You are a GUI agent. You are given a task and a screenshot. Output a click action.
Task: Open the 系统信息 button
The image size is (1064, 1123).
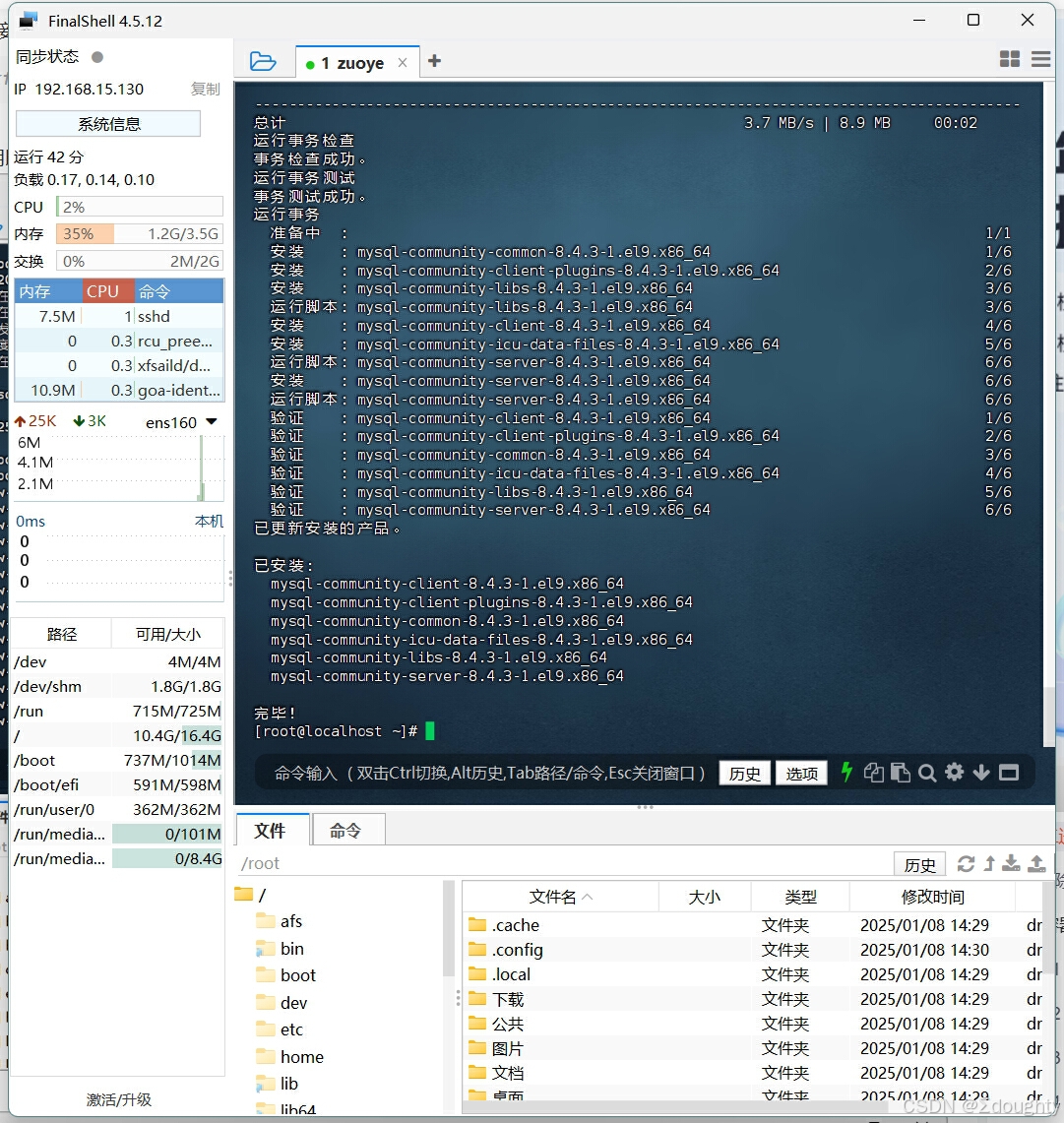108,124
